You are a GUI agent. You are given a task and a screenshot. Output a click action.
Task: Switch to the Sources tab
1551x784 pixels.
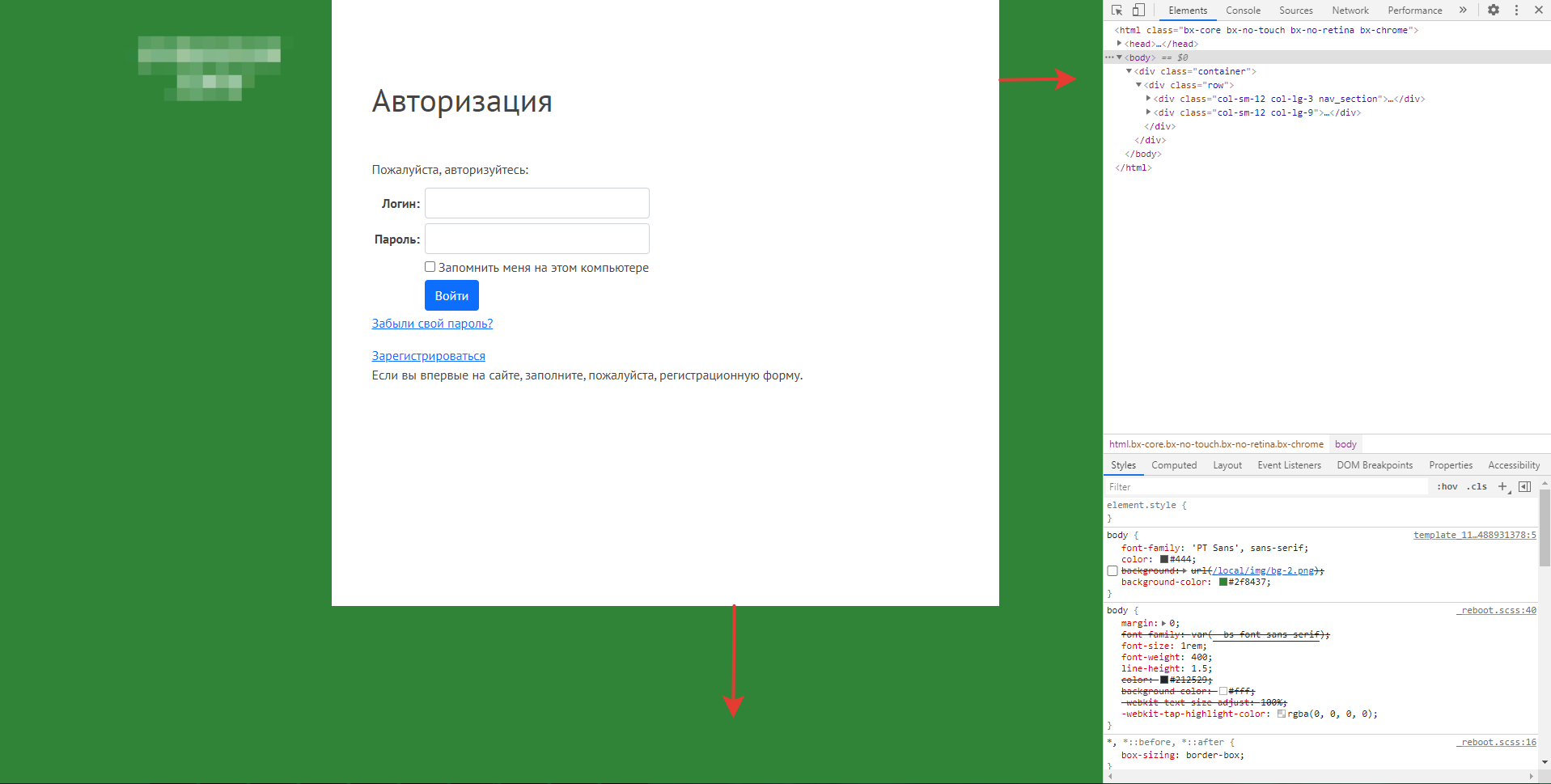pyautogui.click(x=1296, y=11)
